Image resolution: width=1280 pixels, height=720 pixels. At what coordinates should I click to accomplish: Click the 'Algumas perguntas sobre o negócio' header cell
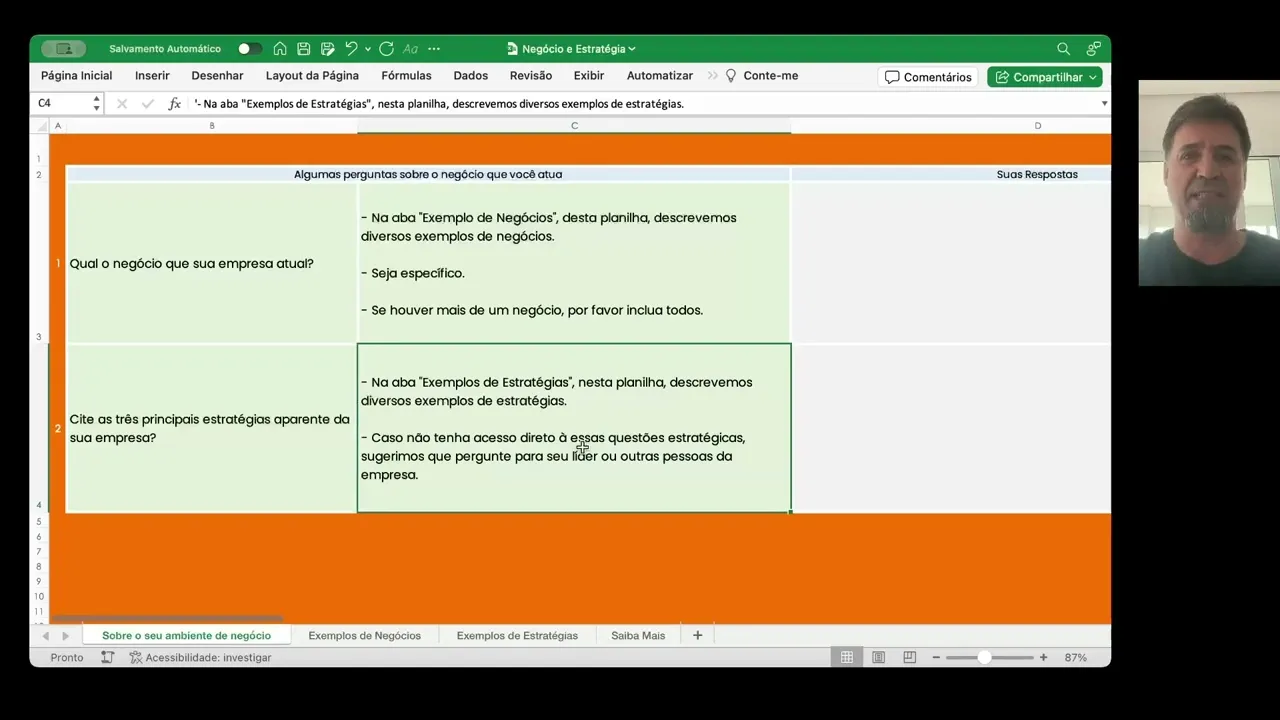[x=428, y=174]
